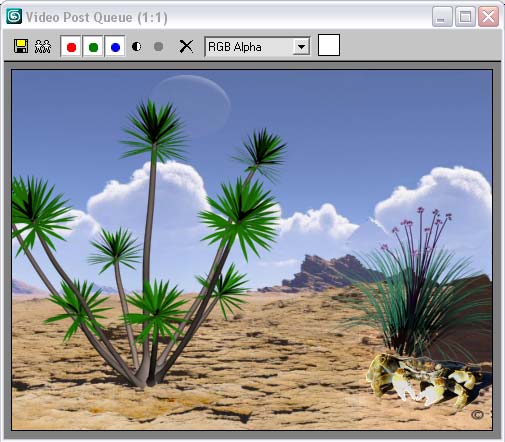Open the RGB Alpha channel dropdown

pos(257,47)
